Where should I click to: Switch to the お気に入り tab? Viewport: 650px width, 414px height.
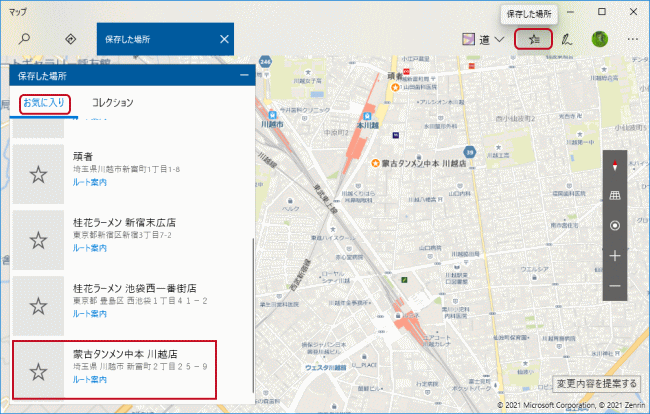[44, 102]
